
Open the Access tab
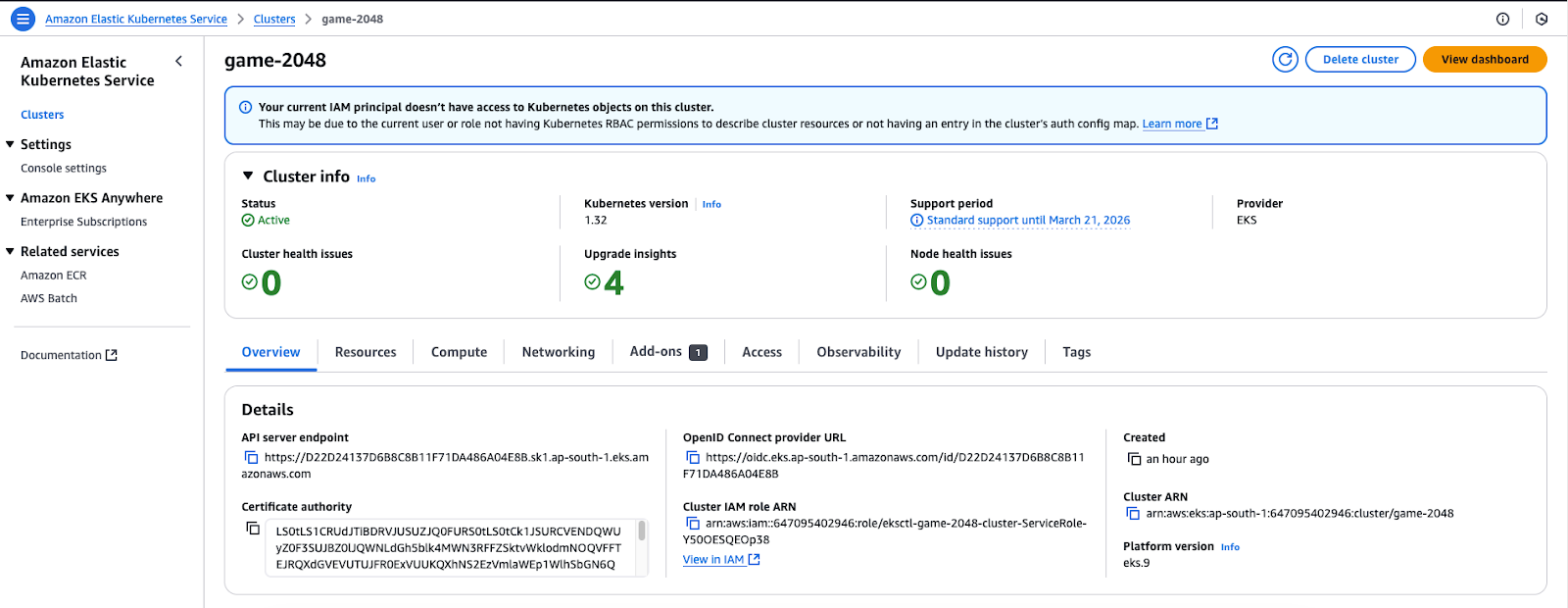click(x=761, y=352)
